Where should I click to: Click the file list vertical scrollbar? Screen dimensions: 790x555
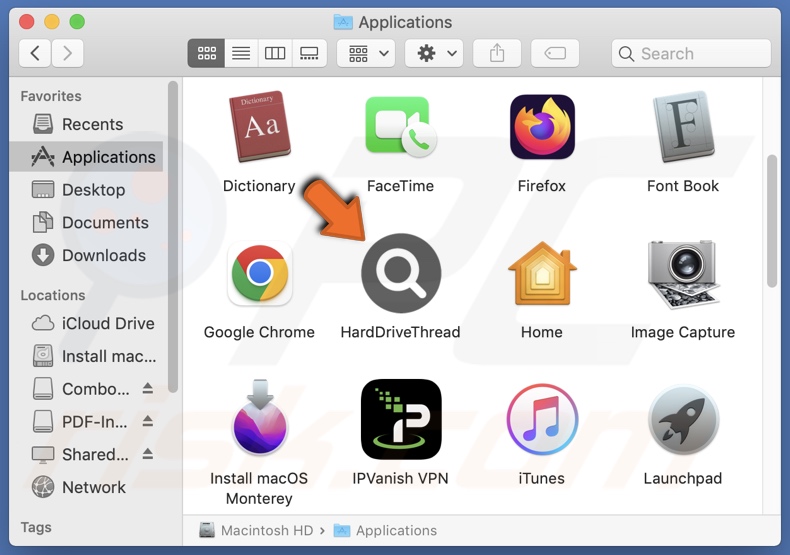click(771, 221)
